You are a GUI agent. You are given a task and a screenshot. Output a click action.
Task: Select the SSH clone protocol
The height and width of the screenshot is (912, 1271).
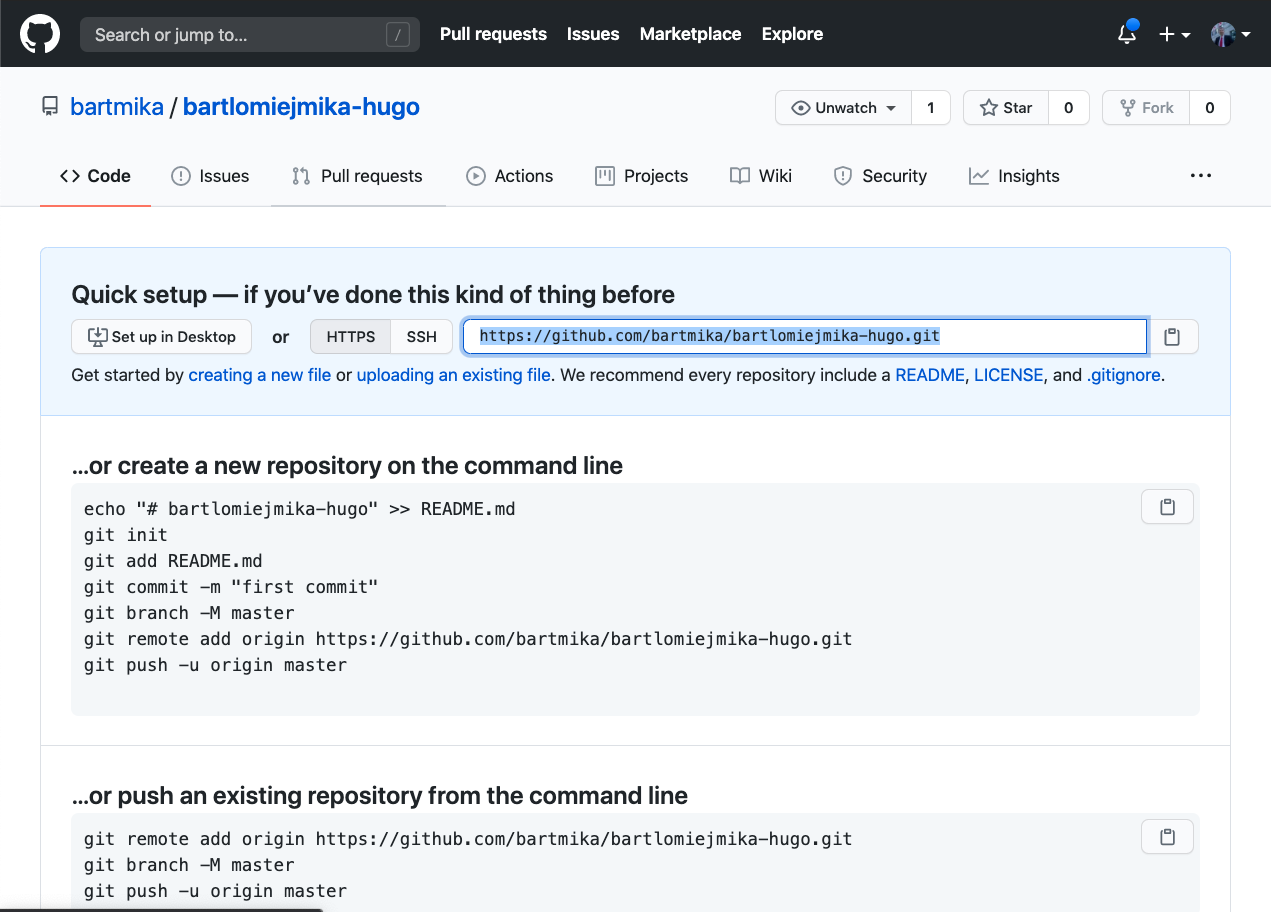tap(422, 337)
